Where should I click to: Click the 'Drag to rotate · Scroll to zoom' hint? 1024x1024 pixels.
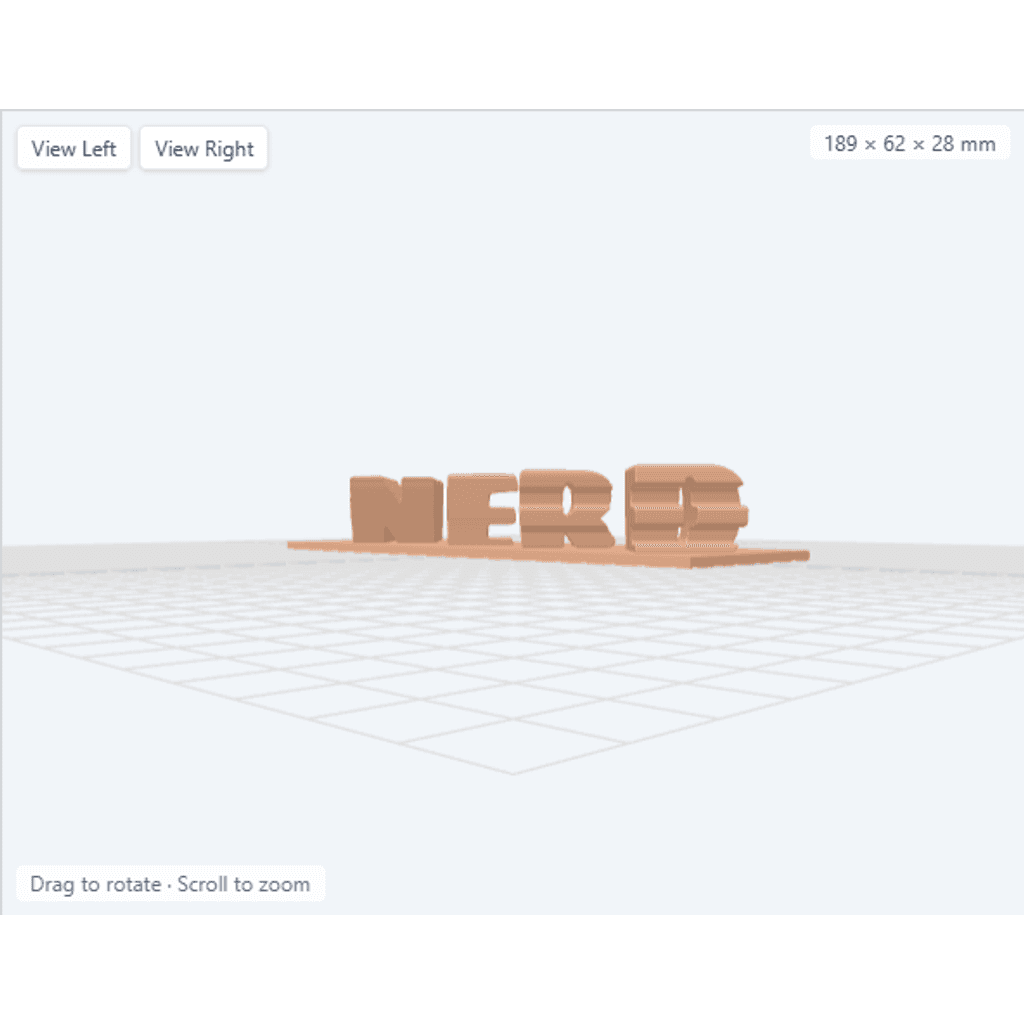[170, 884]
